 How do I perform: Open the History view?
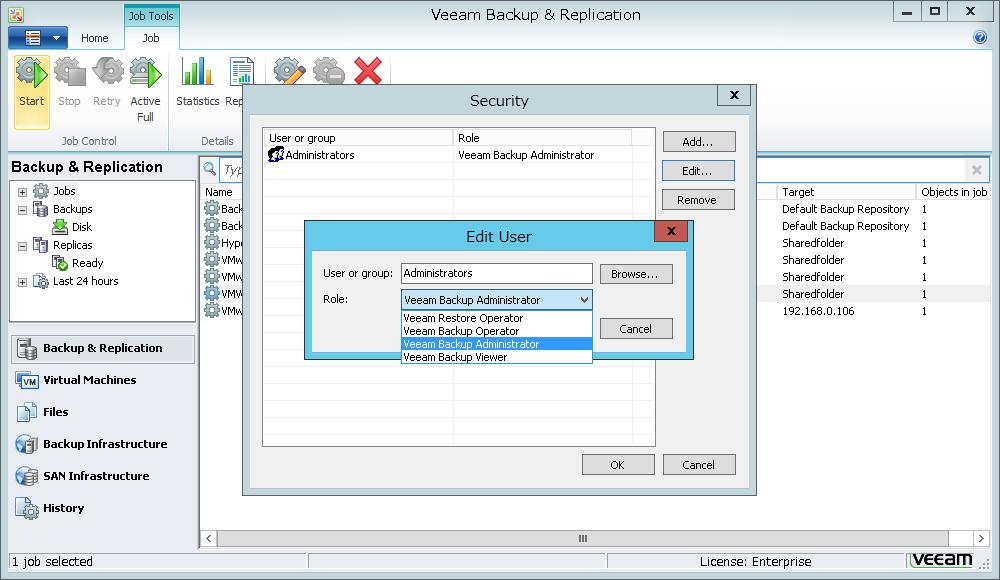103,509
